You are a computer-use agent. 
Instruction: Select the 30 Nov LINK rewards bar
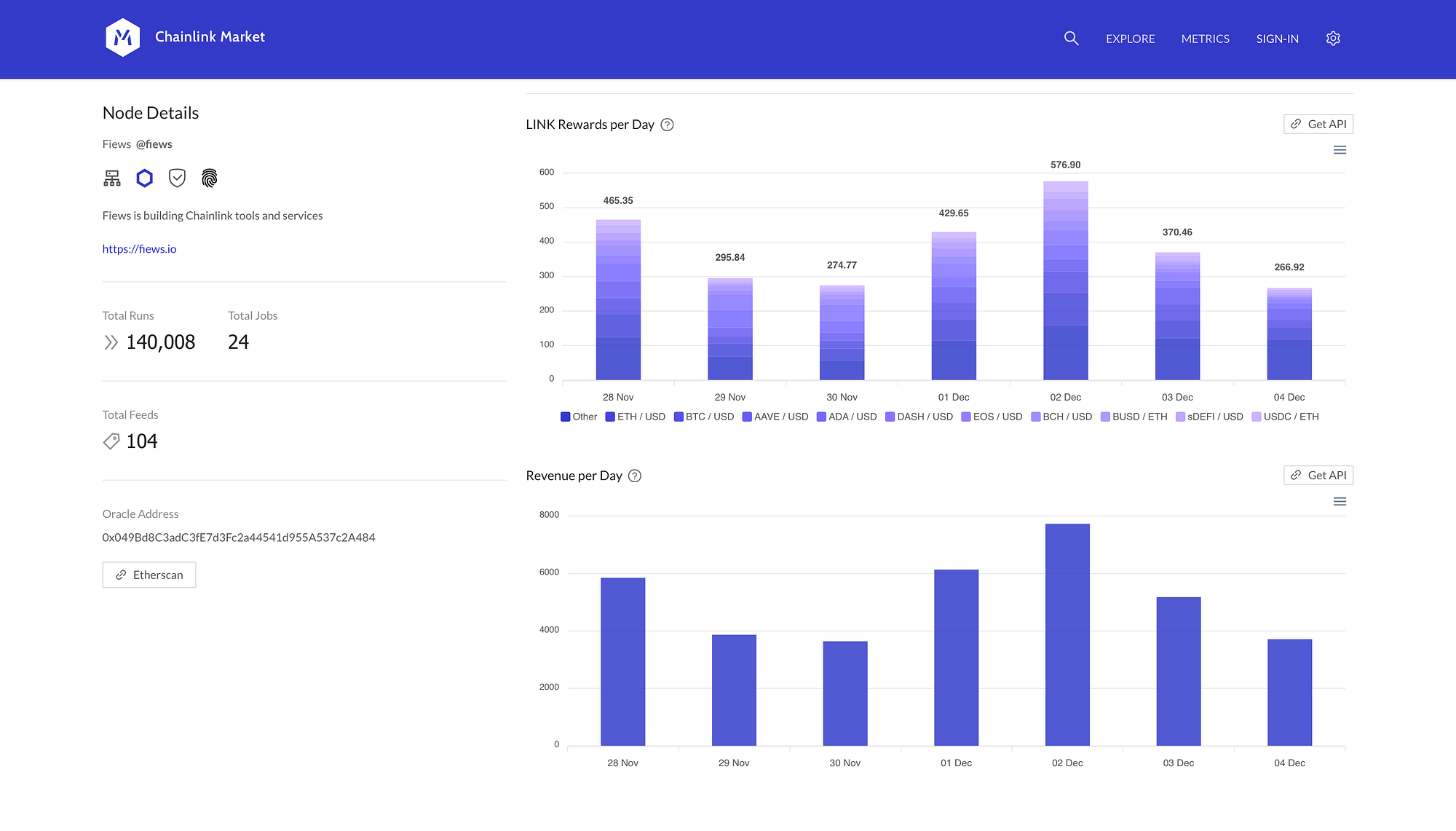click(x=842, y=333)
